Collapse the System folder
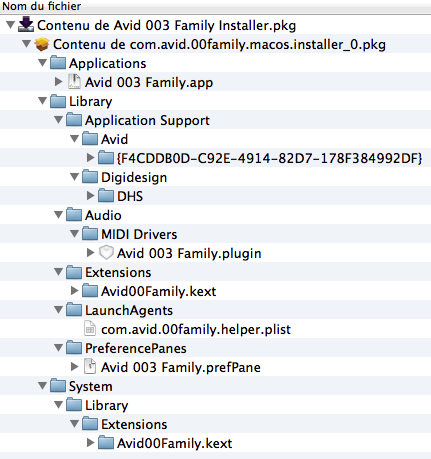 [43, 386]
